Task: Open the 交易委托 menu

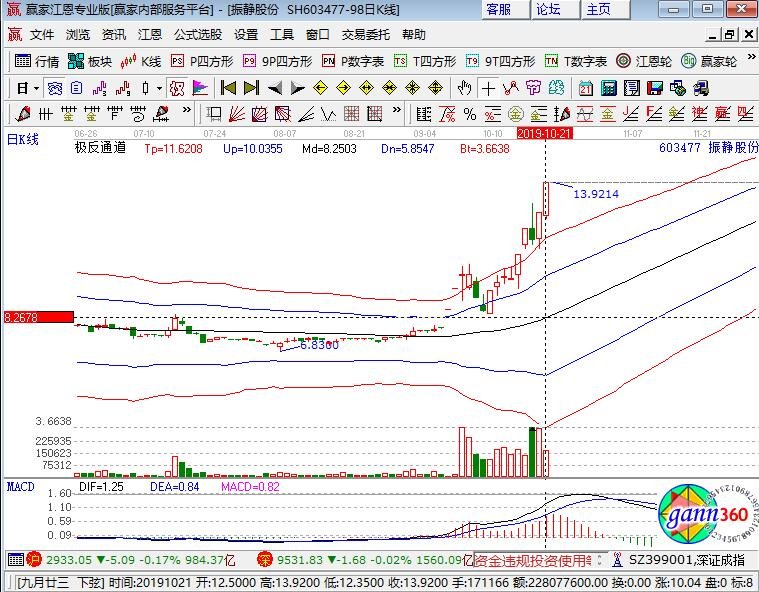Action: point(365,35)
